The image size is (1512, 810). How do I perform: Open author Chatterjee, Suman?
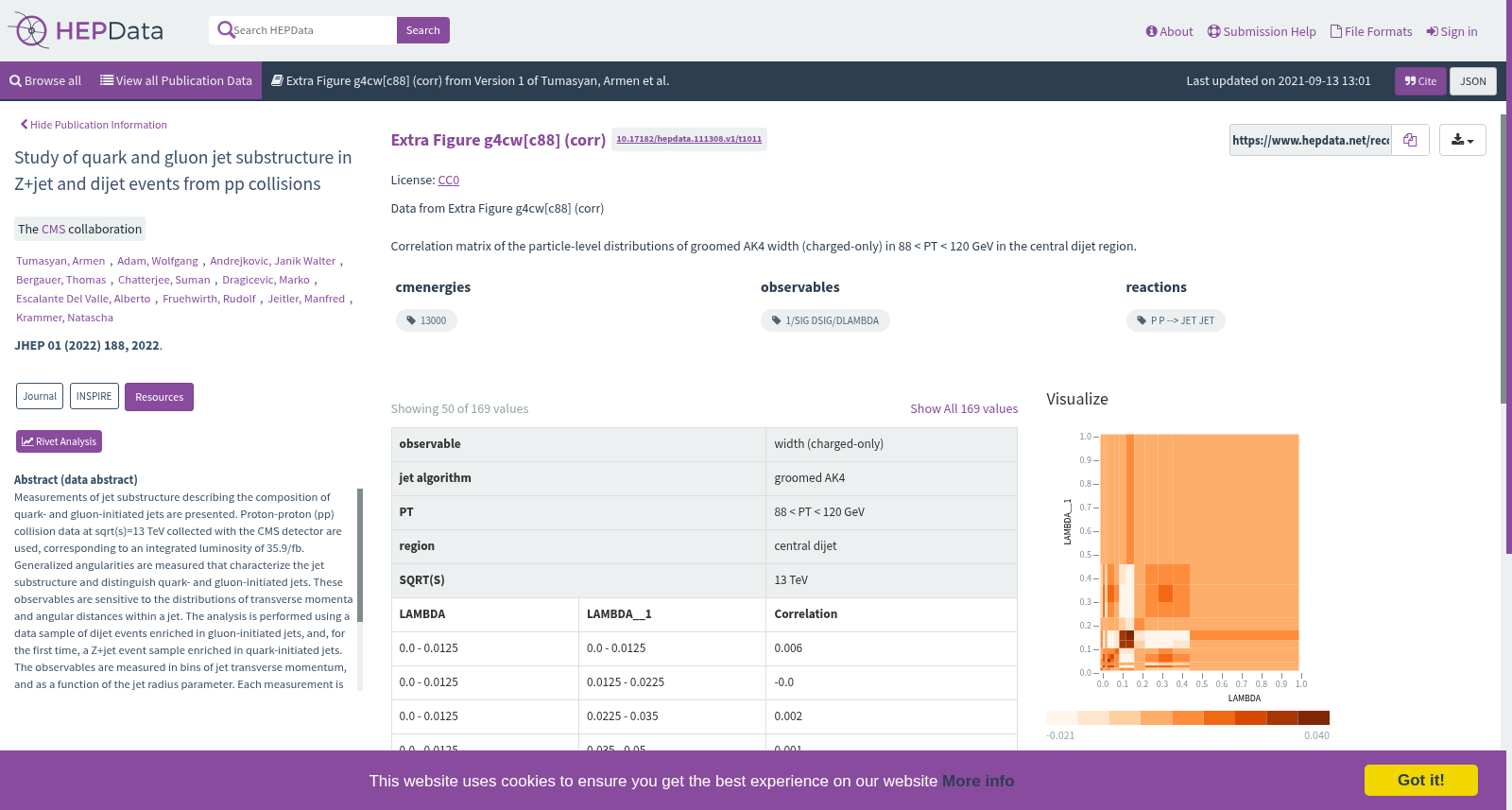click(x=164, y=280)
